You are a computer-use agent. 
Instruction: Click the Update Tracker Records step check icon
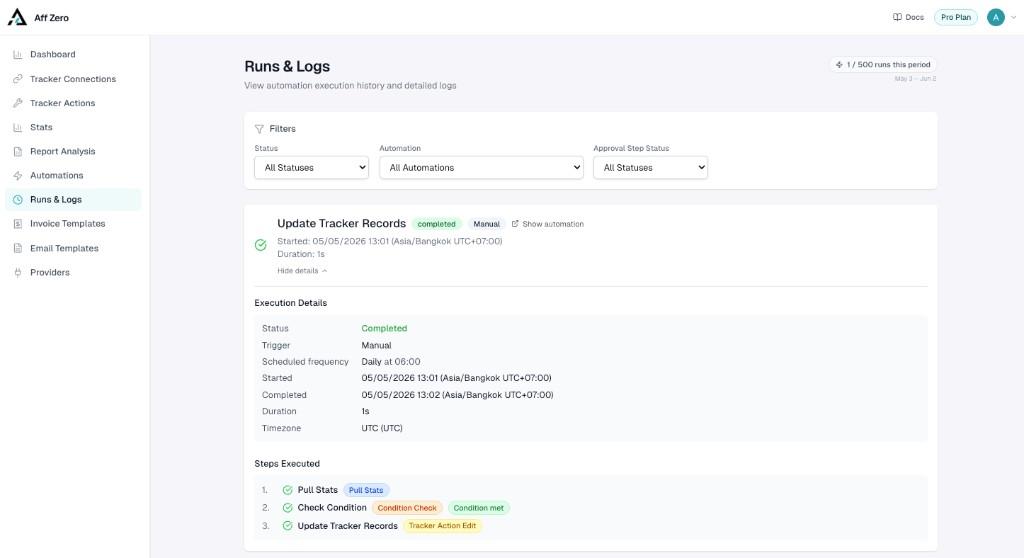coord(287,526)
